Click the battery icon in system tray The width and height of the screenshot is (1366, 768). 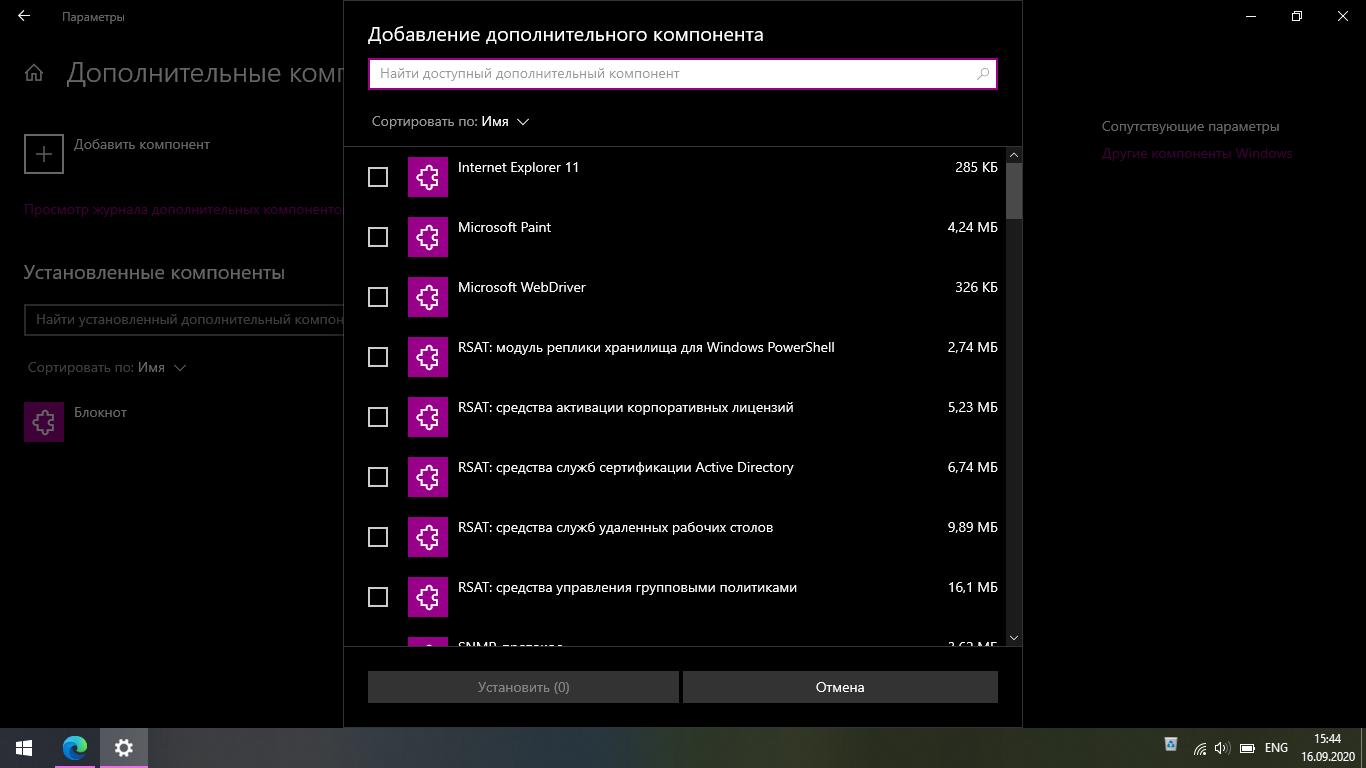click(1247, 748)
